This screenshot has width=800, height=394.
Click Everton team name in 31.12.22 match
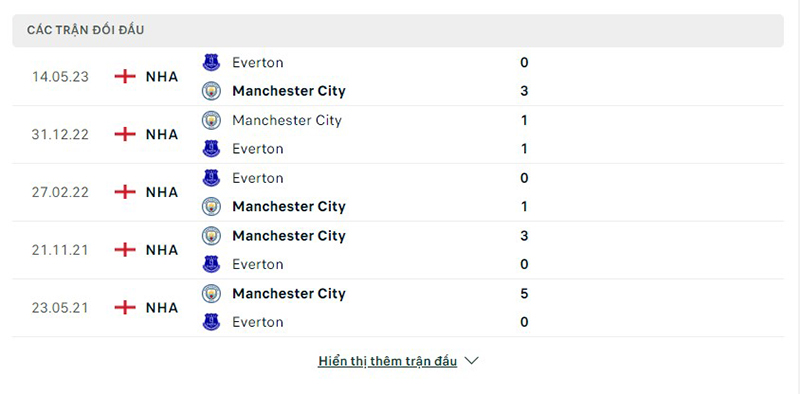(258, 149)
